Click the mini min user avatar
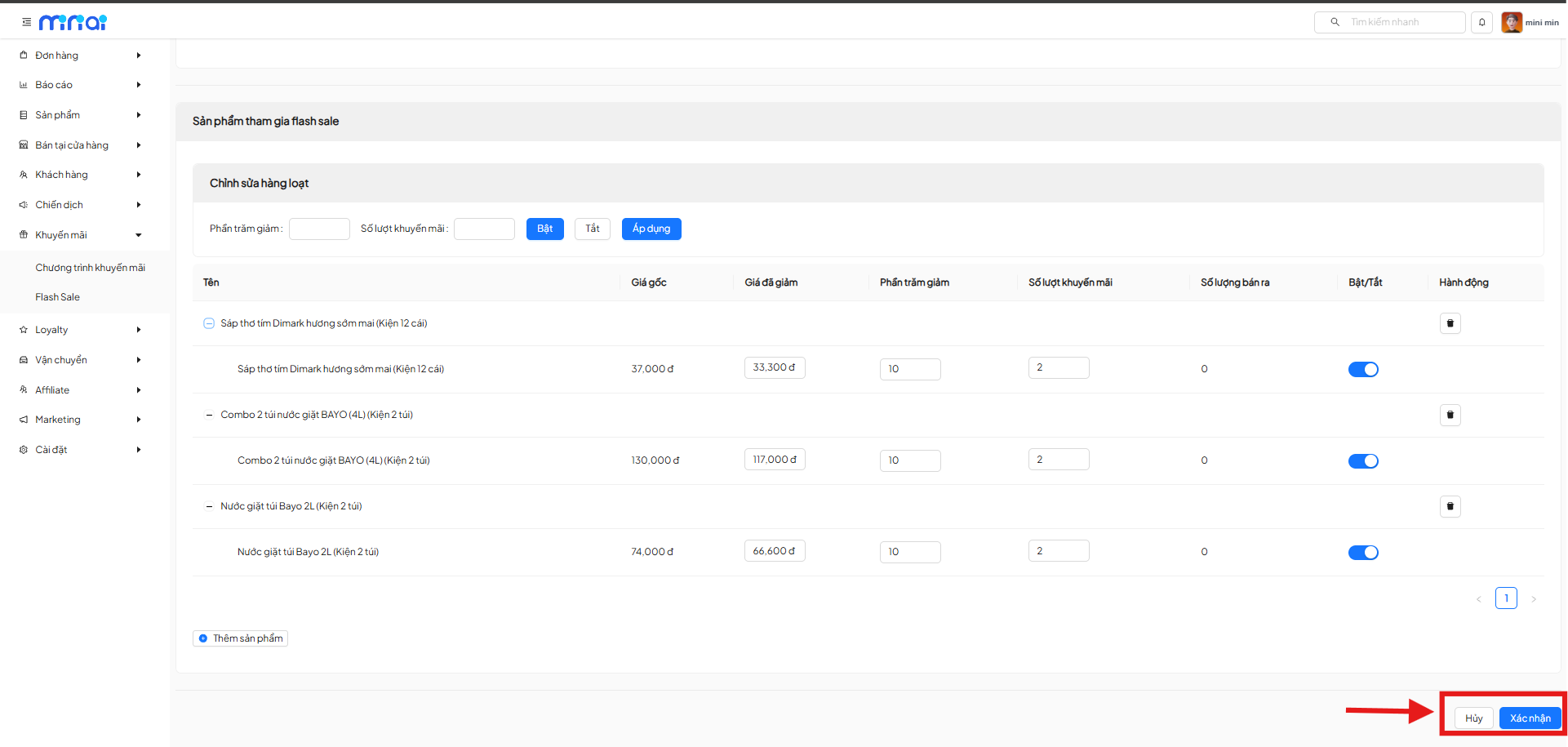The width and height of the screenshot is (1568, 747). coord(1511,22)
